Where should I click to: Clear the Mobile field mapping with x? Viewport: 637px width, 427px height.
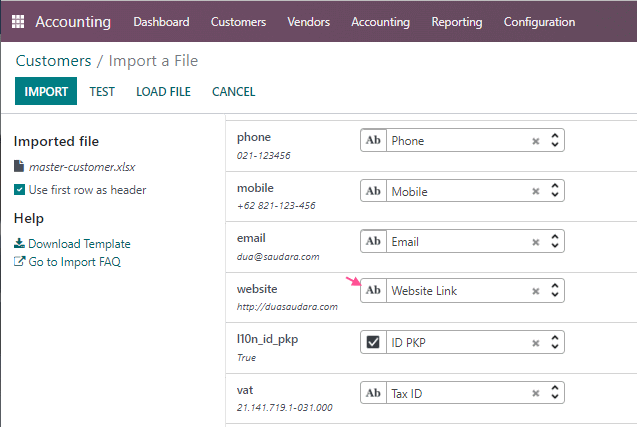pos(536,191)
